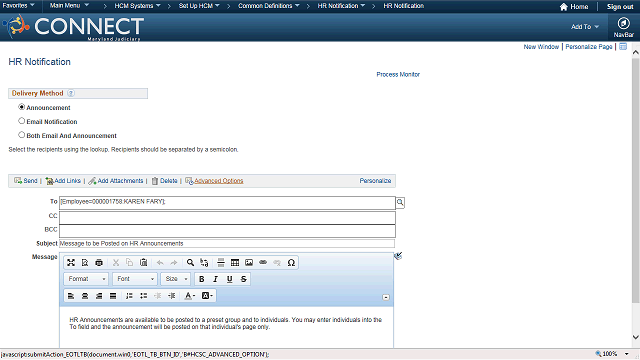Click the page icon after Personalize Page
640x360 pixels.
tap(623, 47)
